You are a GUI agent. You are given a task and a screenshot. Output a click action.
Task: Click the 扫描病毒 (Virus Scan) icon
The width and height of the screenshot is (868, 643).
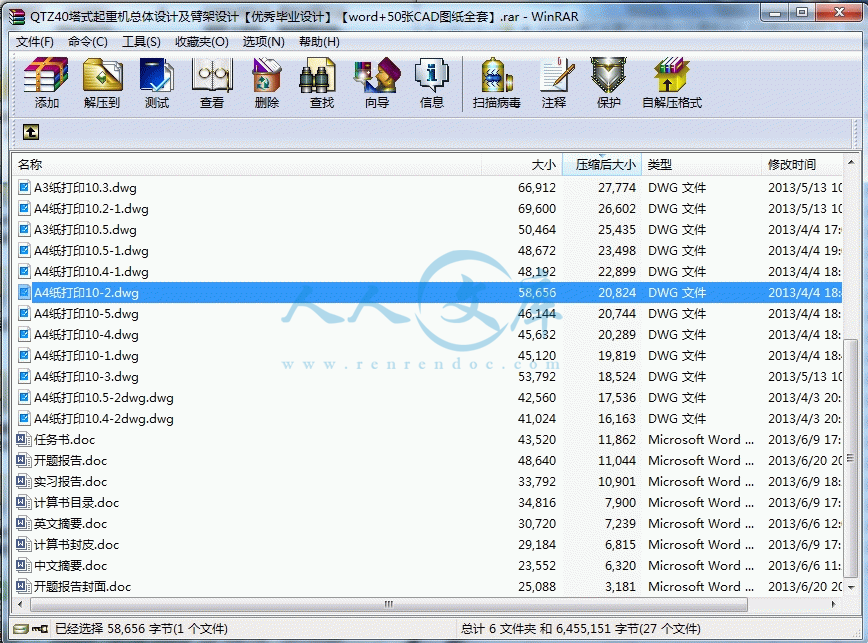click(x=497, y=83)
